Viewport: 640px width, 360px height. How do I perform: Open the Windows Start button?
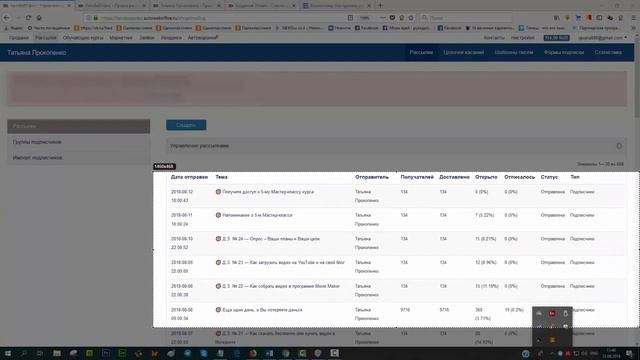pos(7,353)
